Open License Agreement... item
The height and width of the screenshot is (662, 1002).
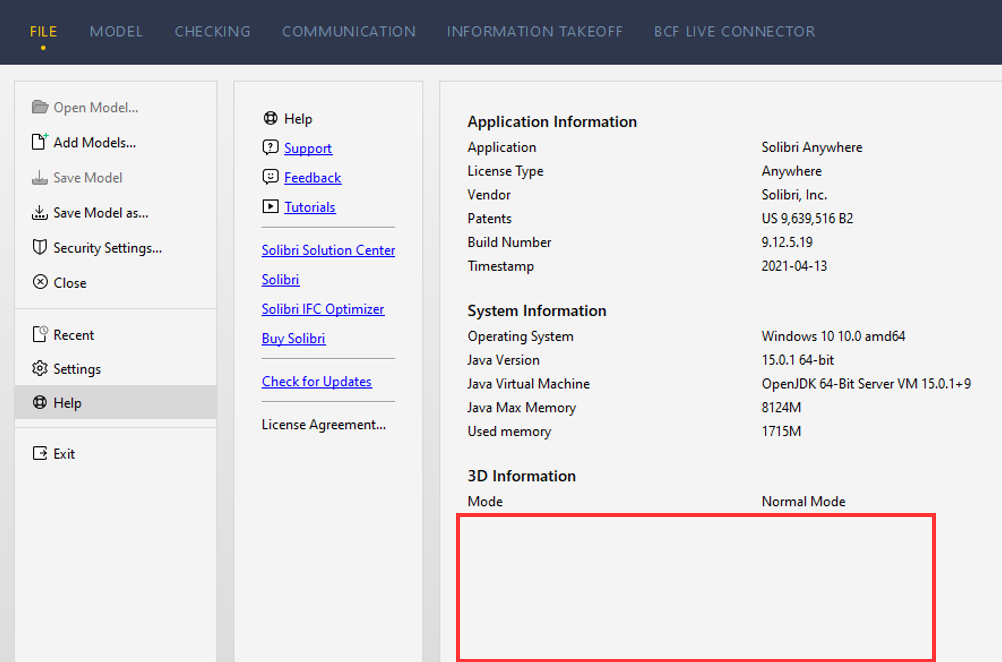pos(323,424)
